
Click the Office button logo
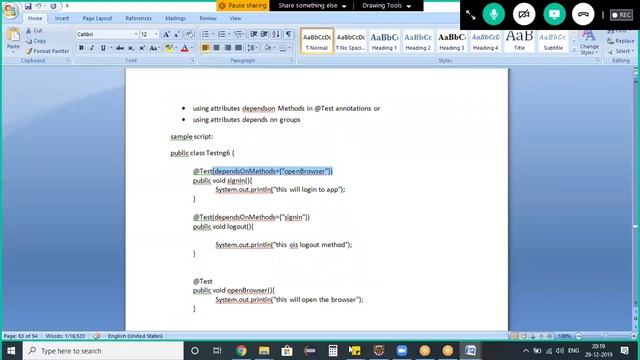(x=10, y=10)
